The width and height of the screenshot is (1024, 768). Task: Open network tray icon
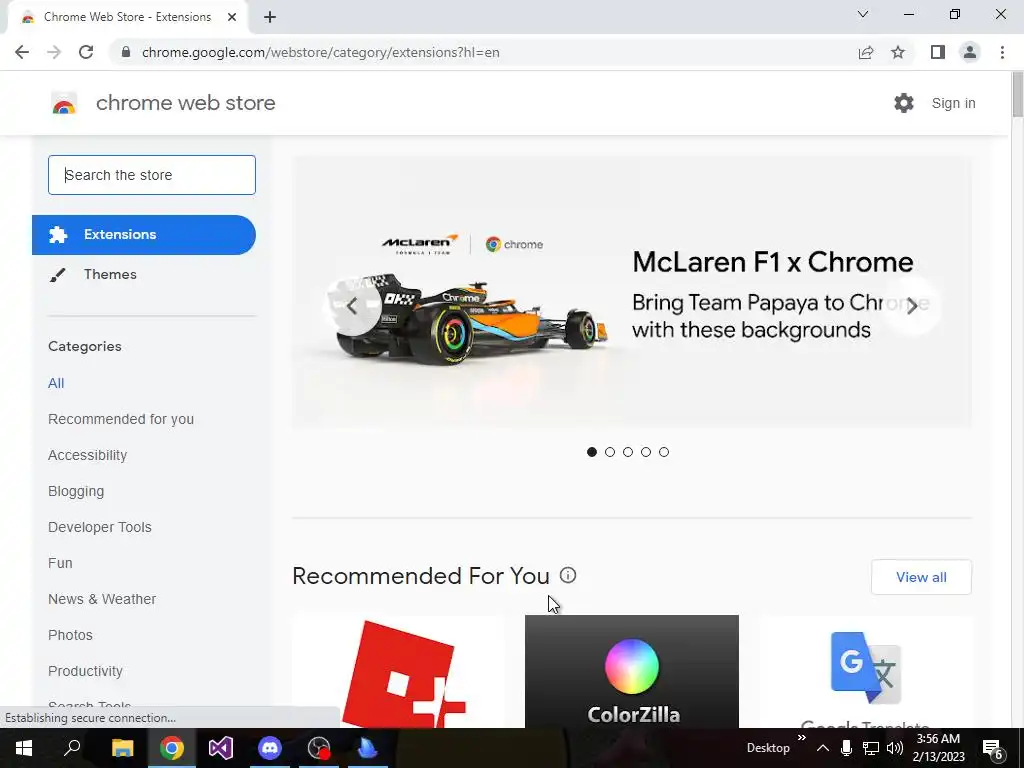(x=871, y=748)
